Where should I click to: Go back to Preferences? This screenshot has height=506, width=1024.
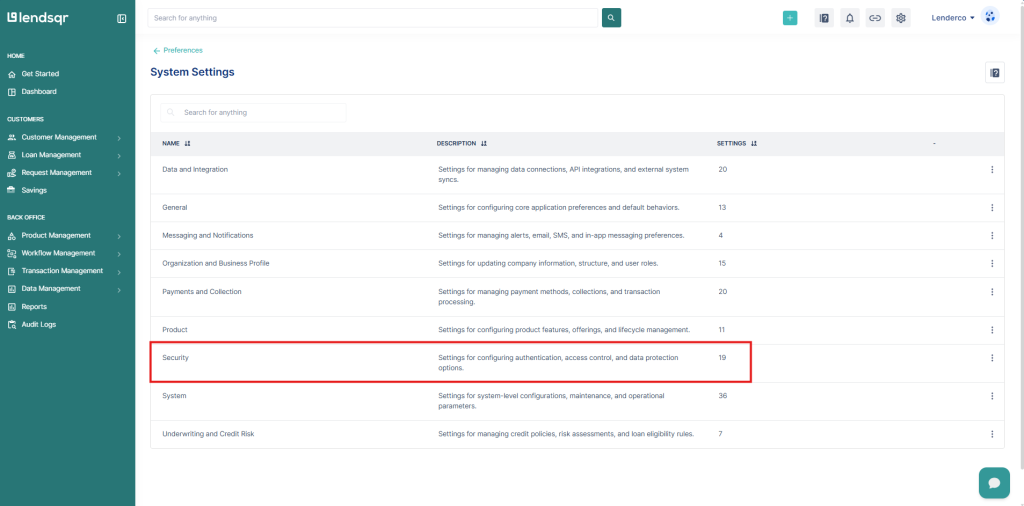[x=178, y=50]
